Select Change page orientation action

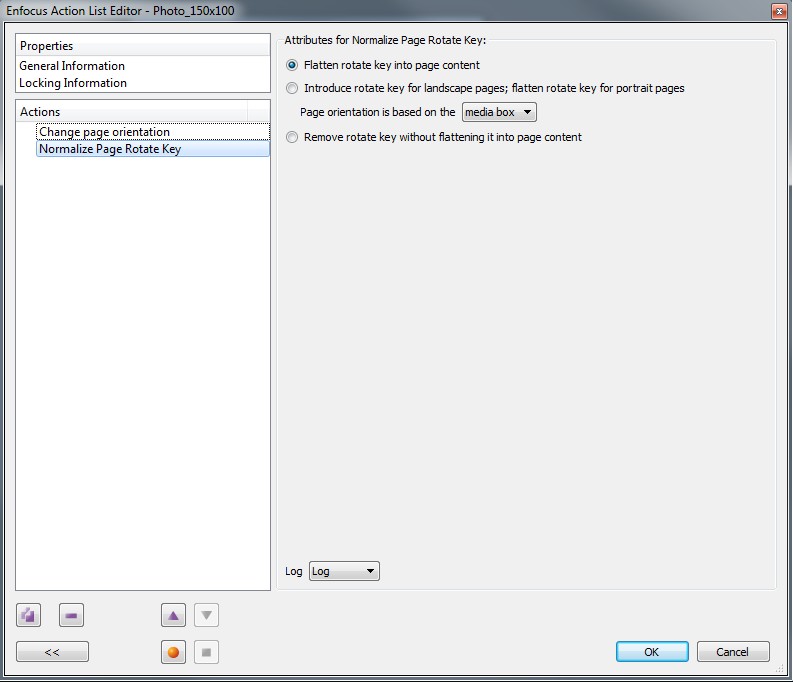coord(153,131)
